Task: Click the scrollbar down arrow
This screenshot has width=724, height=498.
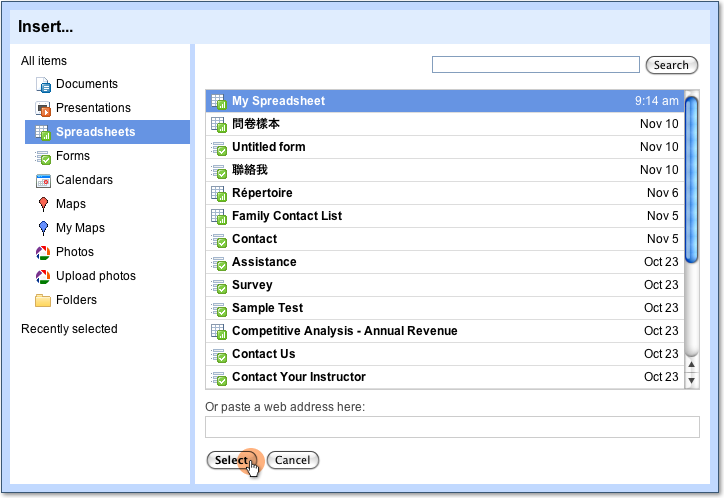Action: [691, 381]
